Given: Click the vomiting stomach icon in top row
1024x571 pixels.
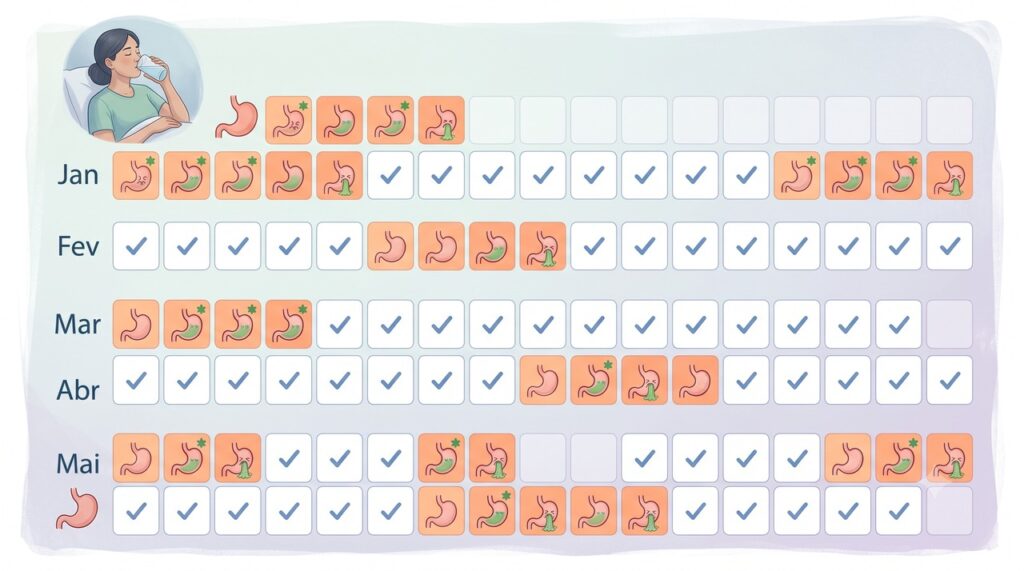Looking at the screenshot, I should coord(441,120).
